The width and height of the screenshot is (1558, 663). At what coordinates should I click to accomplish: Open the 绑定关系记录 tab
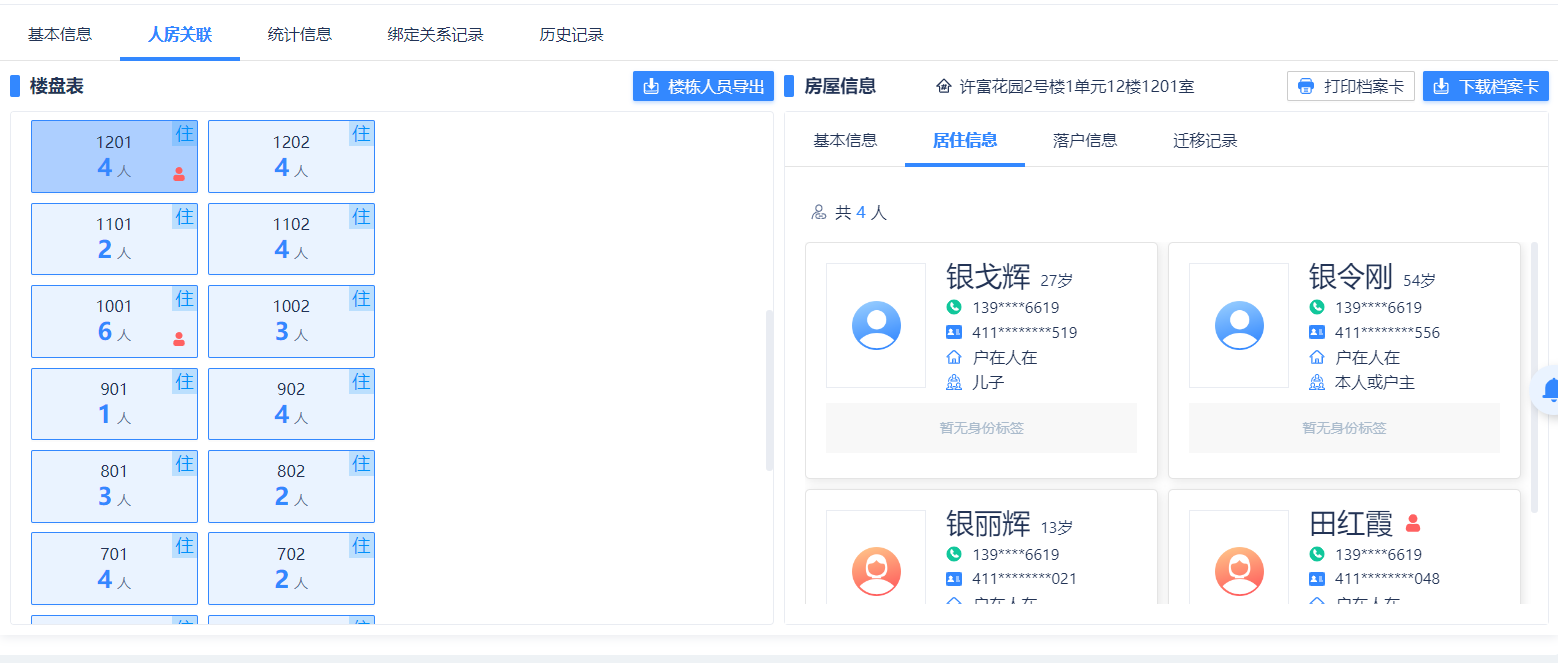pos(436,34)
